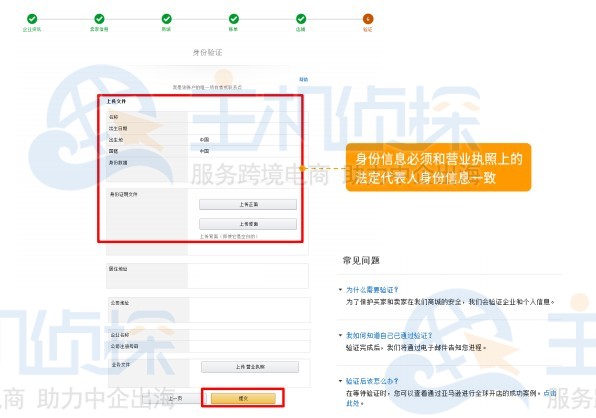Screen dimensions: 596x418
Task: Click the 店铺 completed step checkmark
Action: 301,19
